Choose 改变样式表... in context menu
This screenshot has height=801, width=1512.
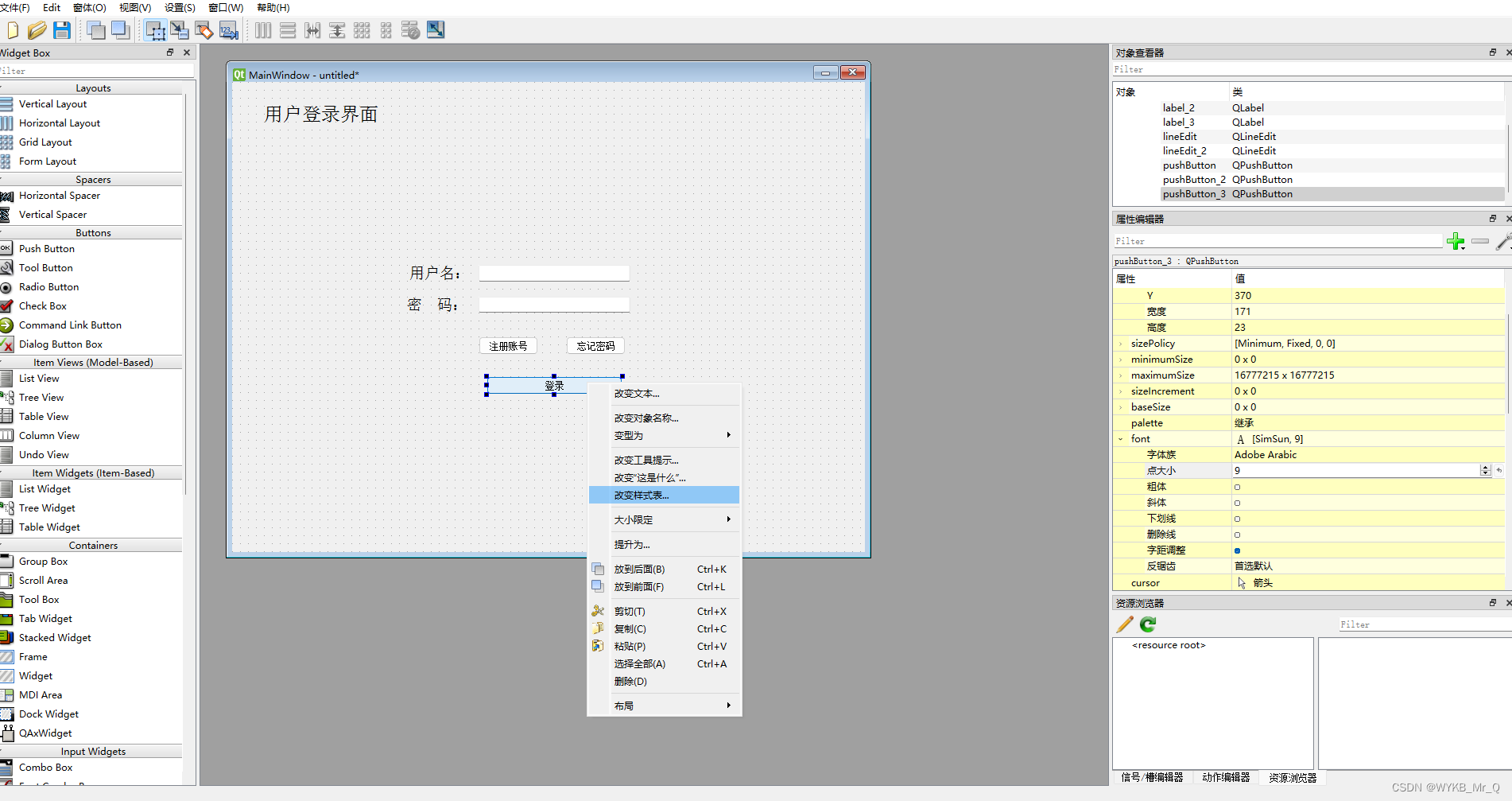[664, 495]
